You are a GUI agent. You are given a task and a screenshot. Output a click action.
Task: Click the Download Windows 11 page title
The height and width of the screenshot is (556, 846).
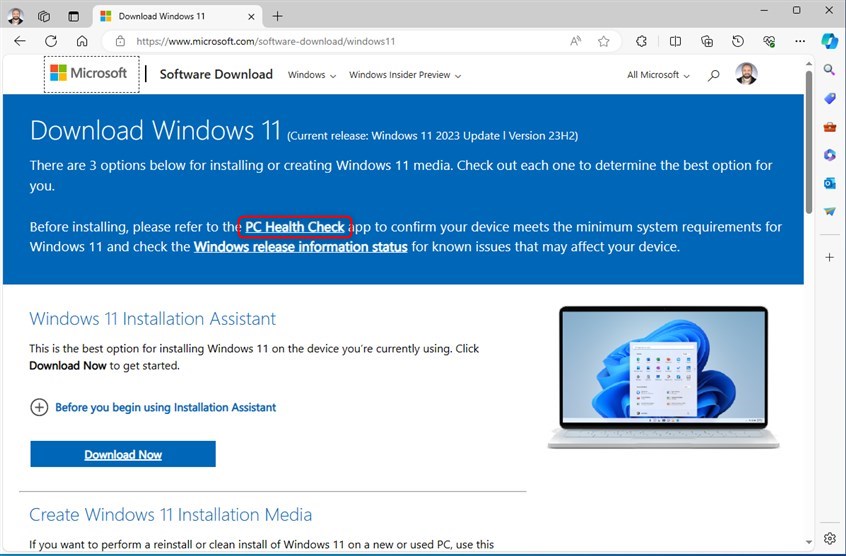pos(155,131)
